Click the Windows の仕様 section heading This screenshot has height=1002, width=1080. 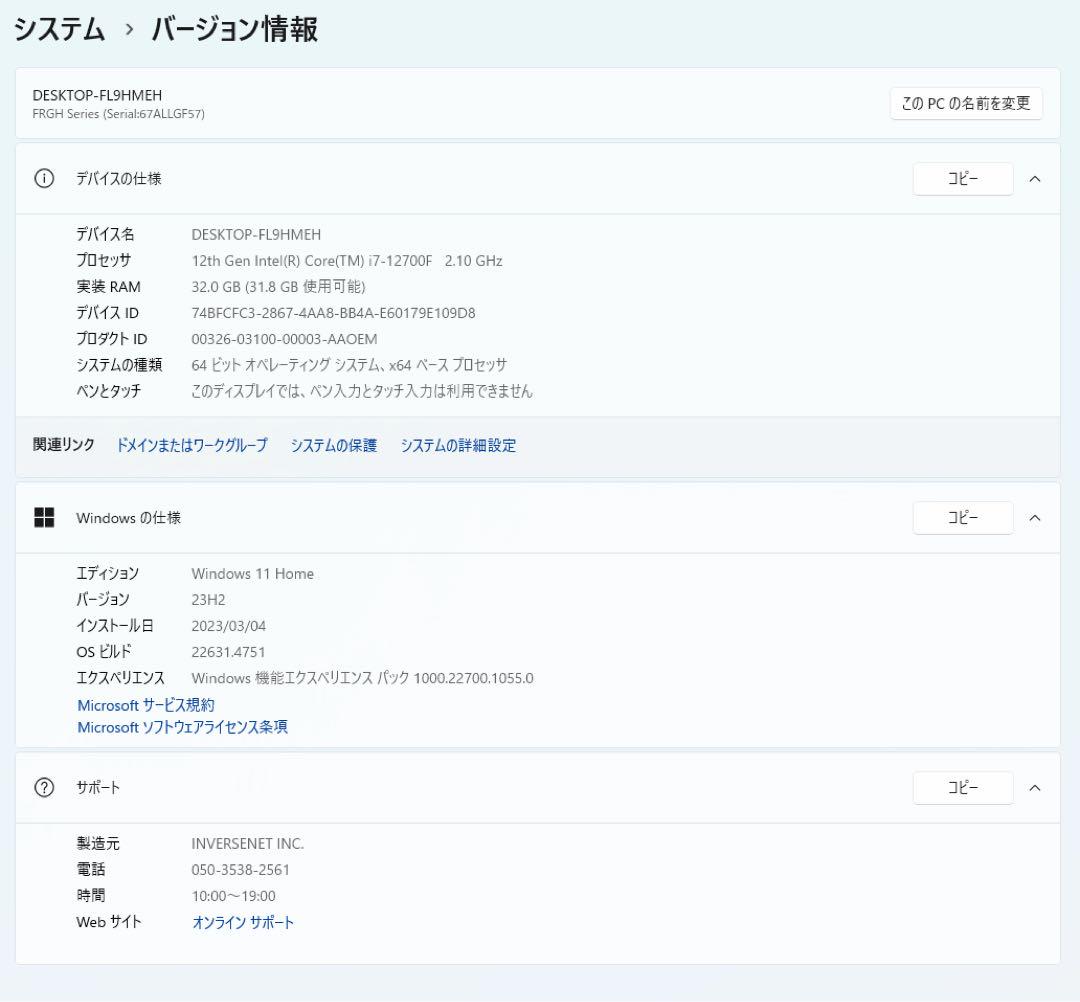[129, 518]
